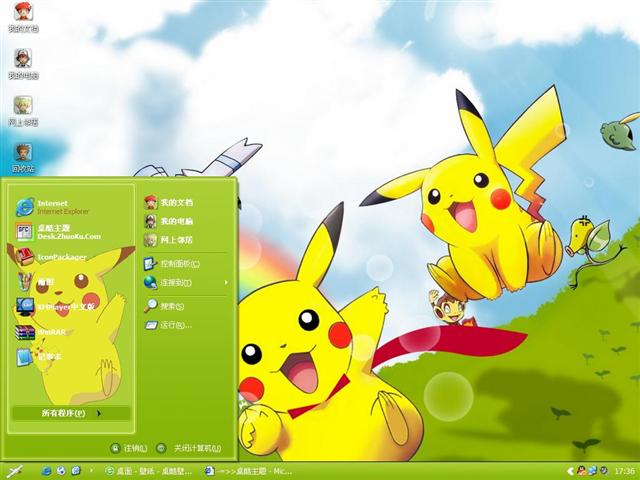Expand hidden system tray icons arrow
Viewport: 640px width, 480px height.
coord(571,471)
